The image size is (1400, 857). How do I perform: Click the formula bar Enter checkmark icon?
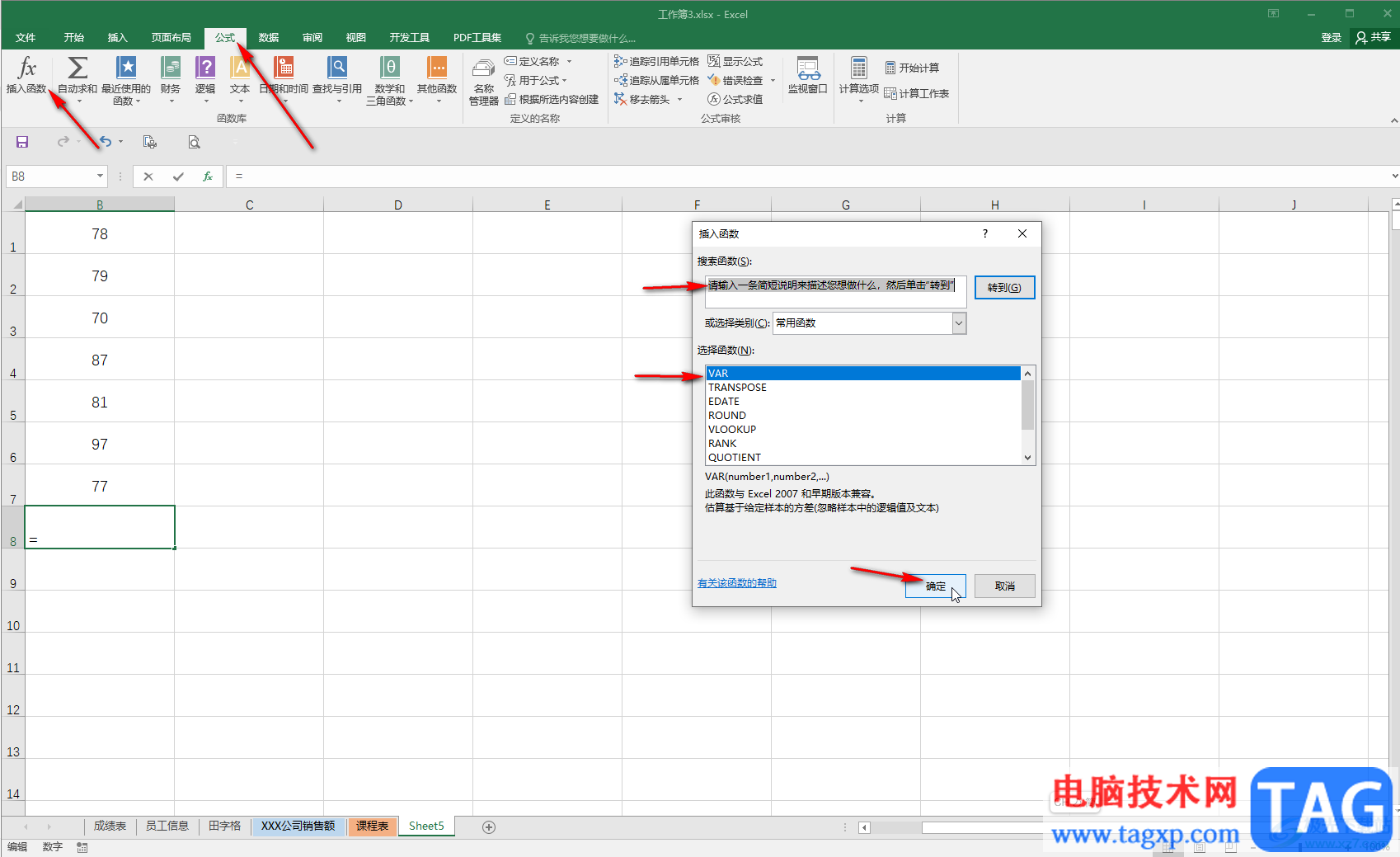[178, 177]
